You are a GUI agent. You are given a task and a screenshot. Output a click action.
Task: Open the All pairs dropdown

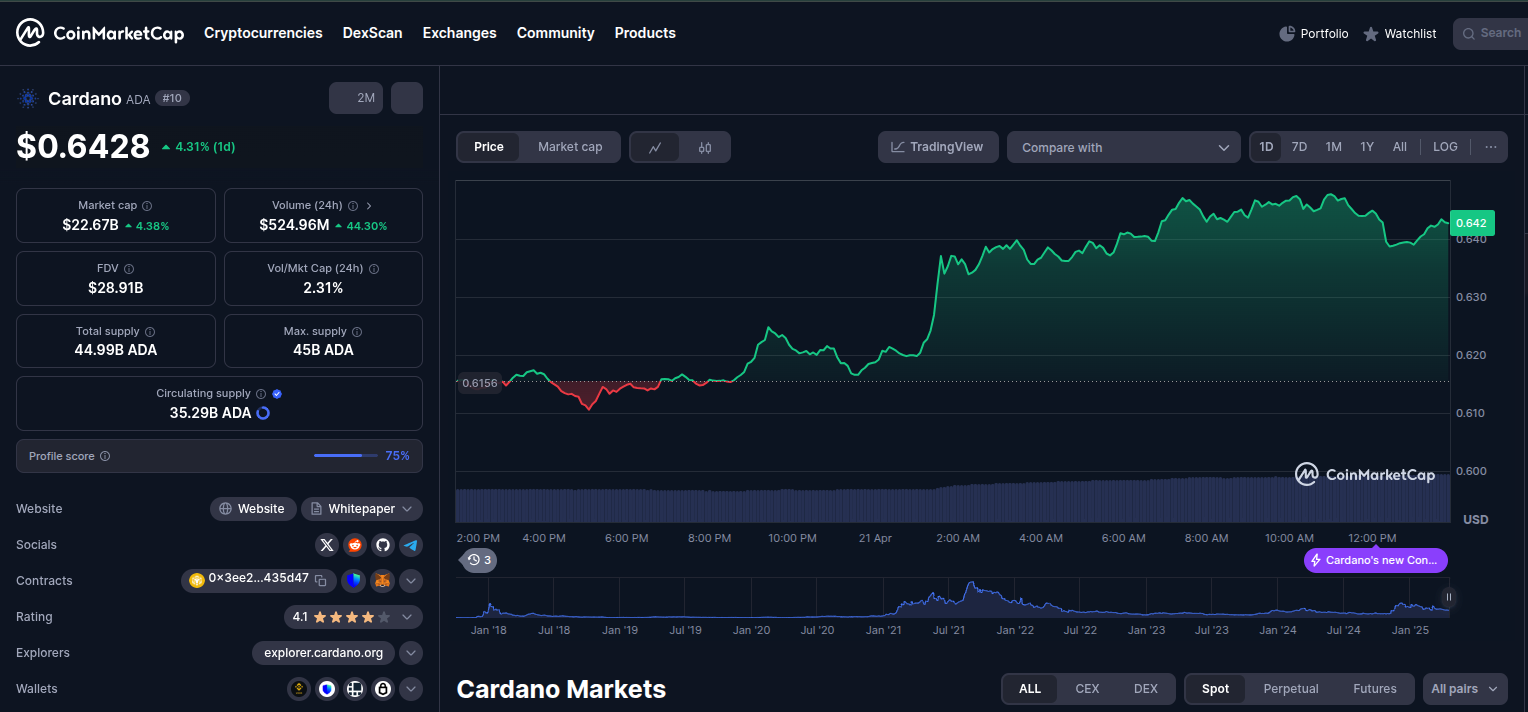click(1465, 689)
